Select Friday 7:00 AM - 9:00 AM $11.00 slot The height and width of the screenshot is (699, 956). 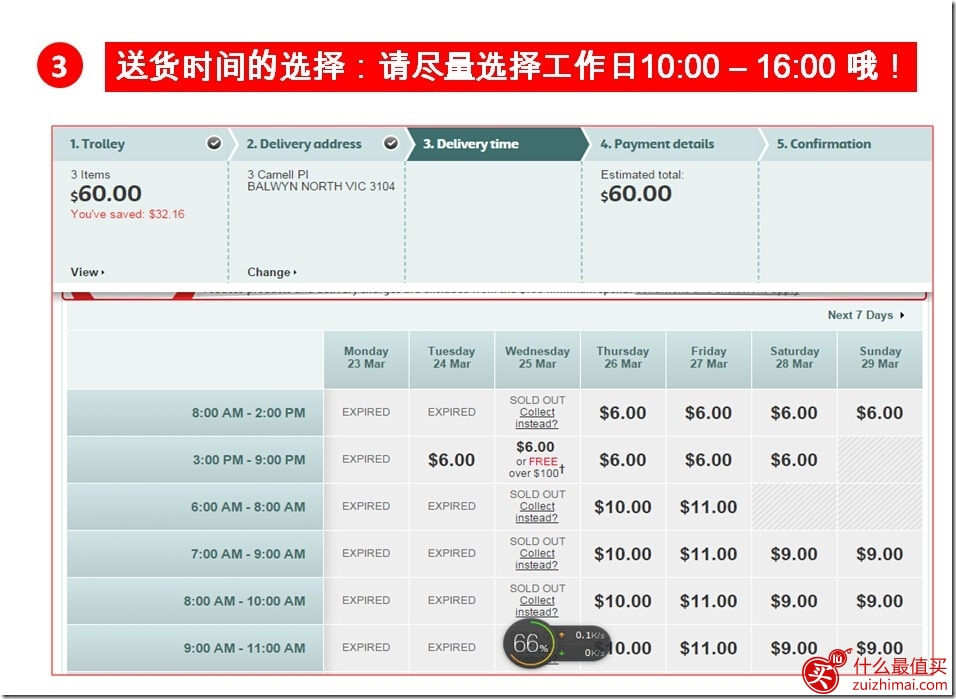pos(708,554)
